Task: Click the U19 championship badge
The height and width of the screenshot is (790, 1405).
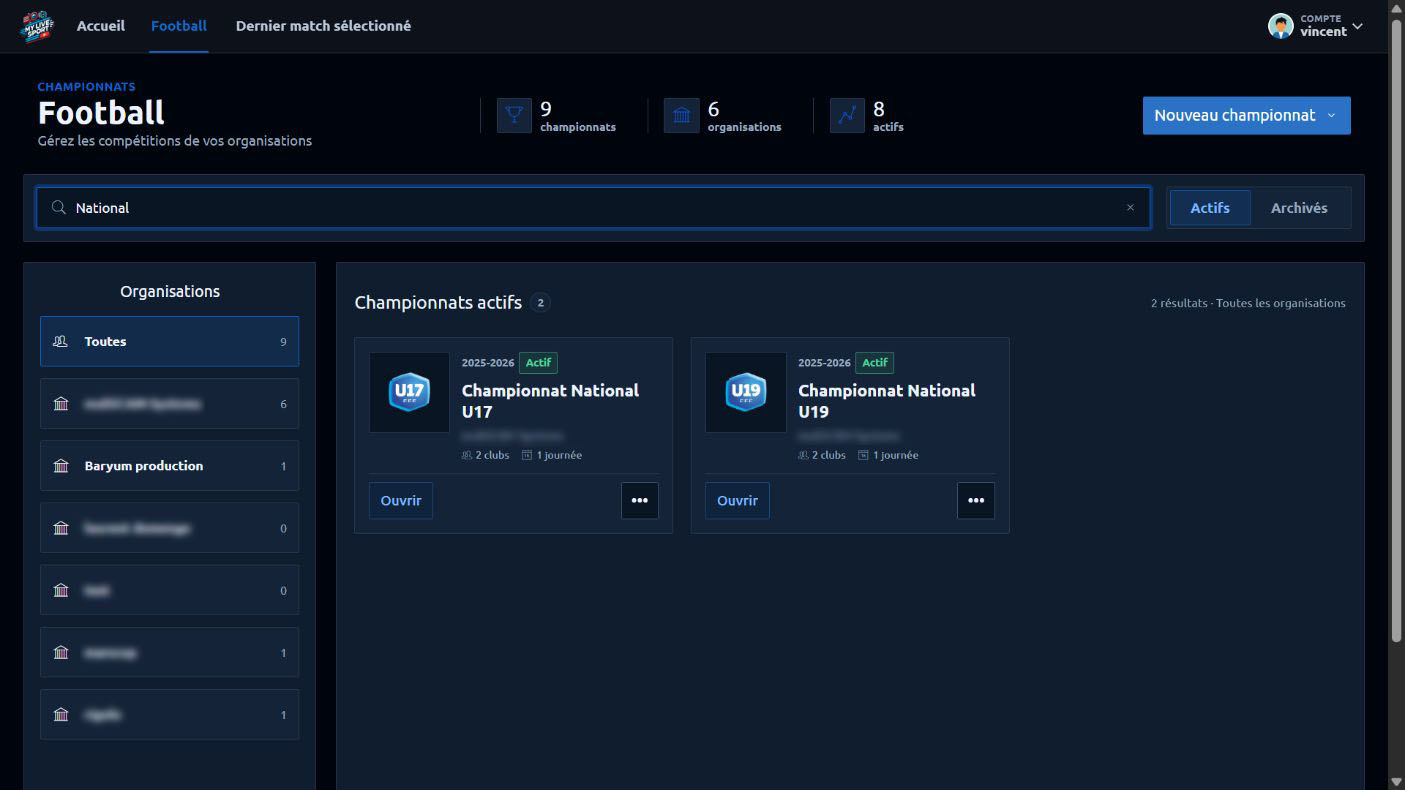Action: pos(745,392)
